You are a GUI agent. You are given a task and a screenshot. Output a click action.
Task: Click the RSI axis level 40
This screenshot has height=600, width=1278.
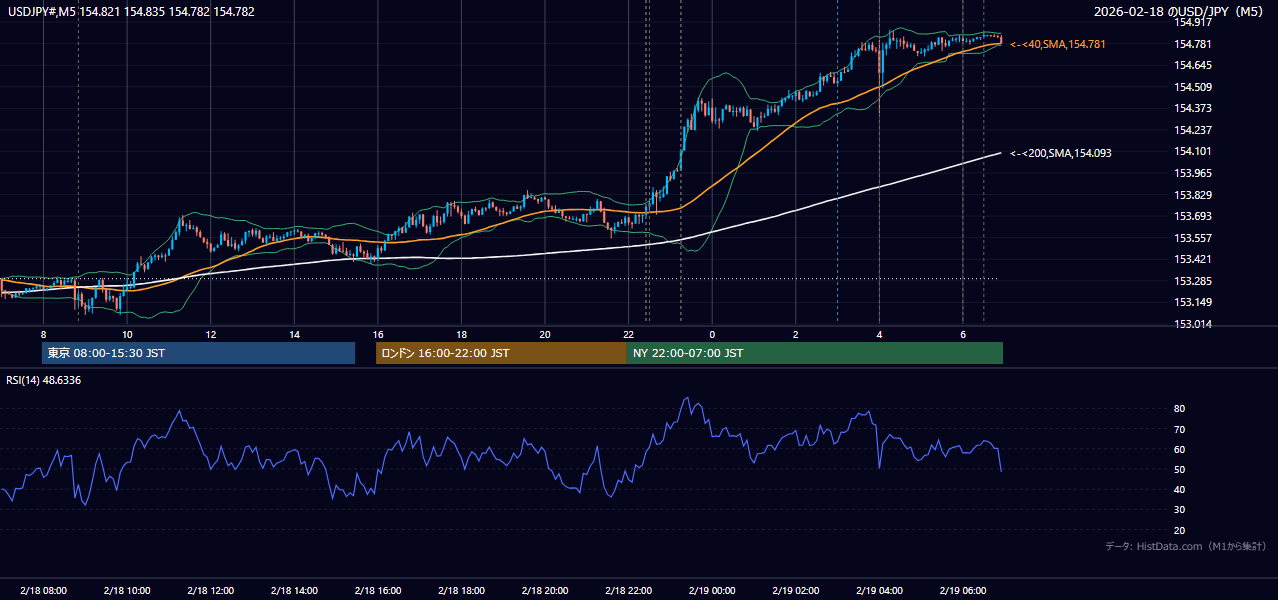tap(1180, 489)
